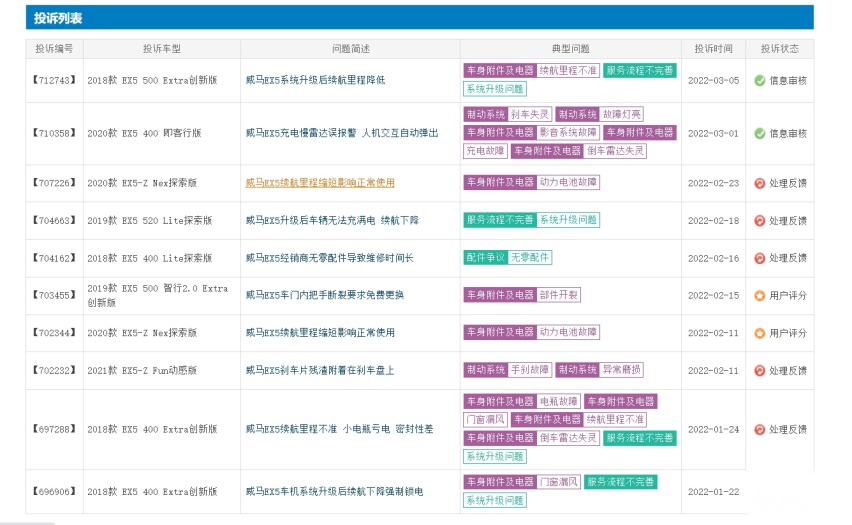Screen dimensions: 852x525
Task: Select the 无零配件 tag
Action: [x=530, y=257]
